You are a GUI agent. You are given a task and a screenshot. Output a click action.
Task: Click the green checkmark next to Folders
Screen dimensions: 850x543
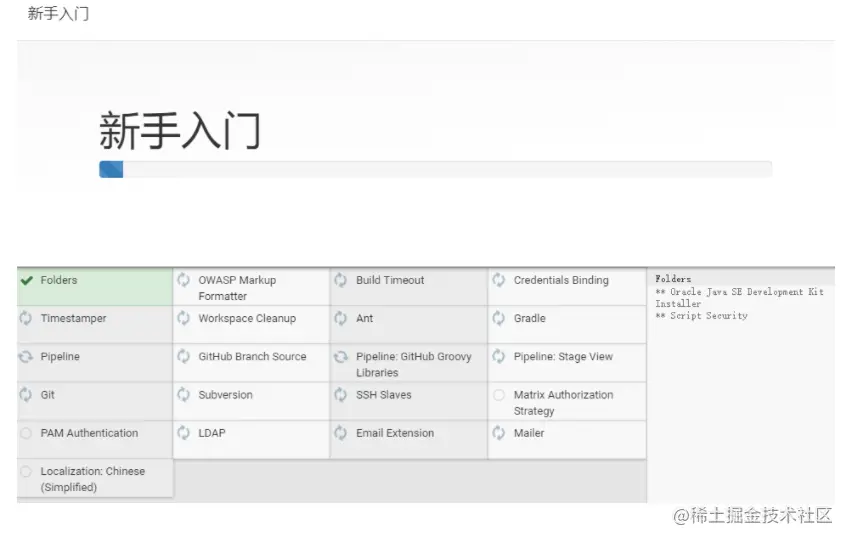click(x=27, y=281)
